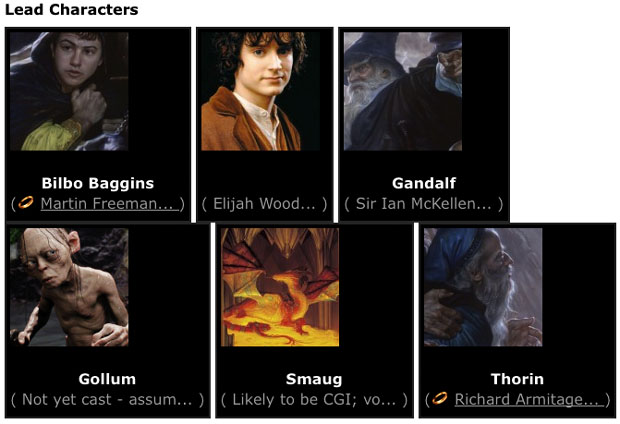The image size is (620, 424).
Task: Open the Martin Freeman link
Action: coord(110,203)
